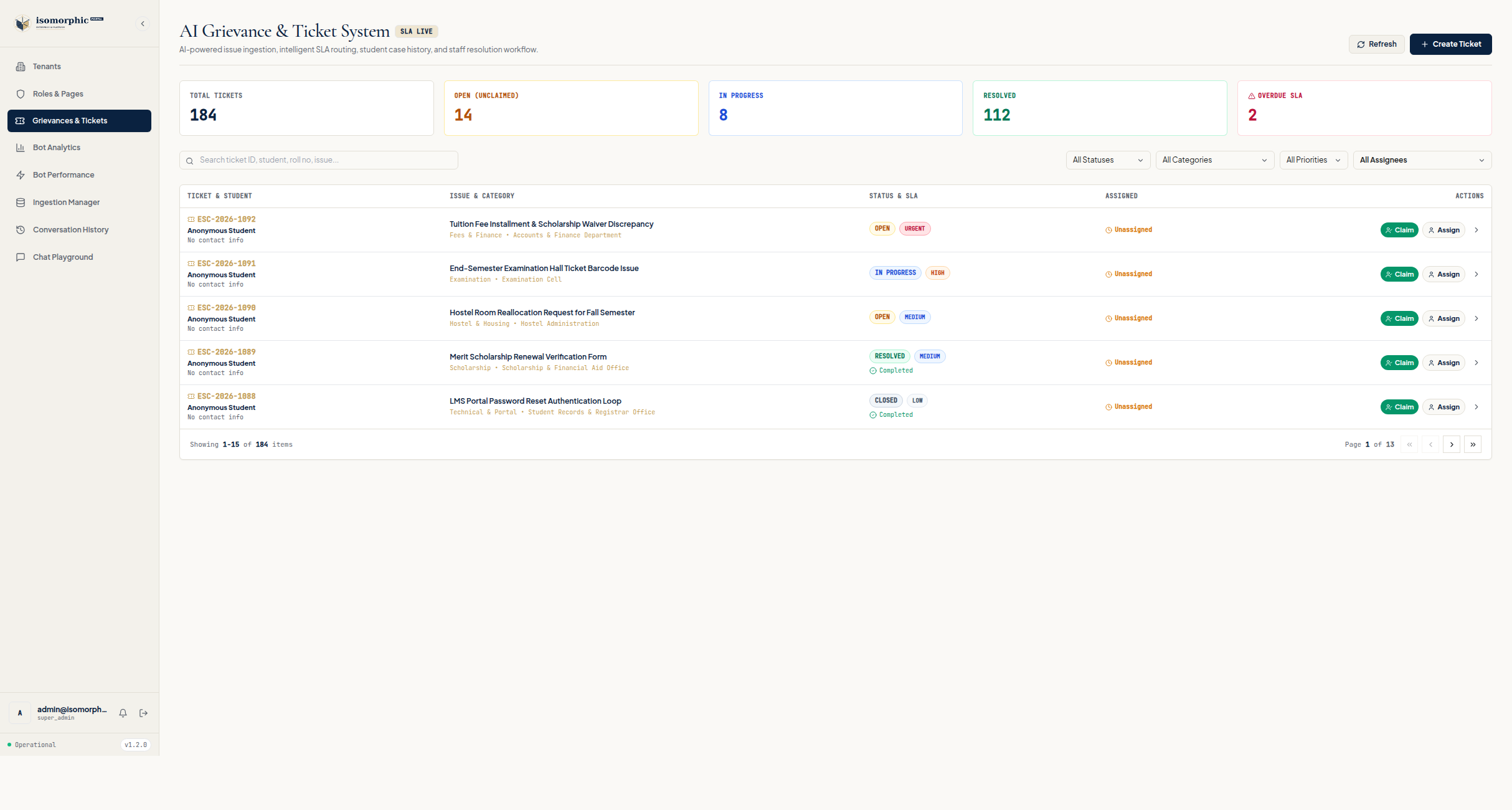Assign the Hall Ticket Barcode Issue ticket
The image size is (1512, 810).
[1443, 274]
